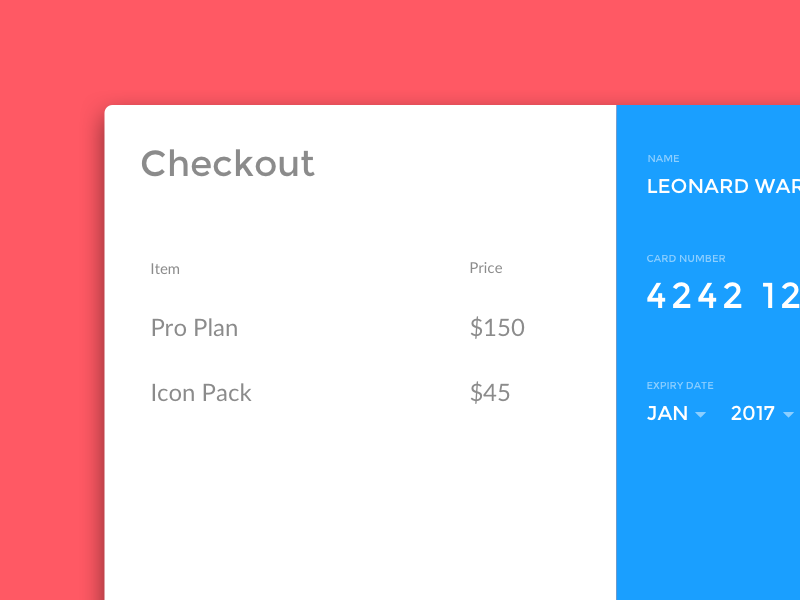
Task: Click the first card digits 4242
Action: click(x=695, y=296)
